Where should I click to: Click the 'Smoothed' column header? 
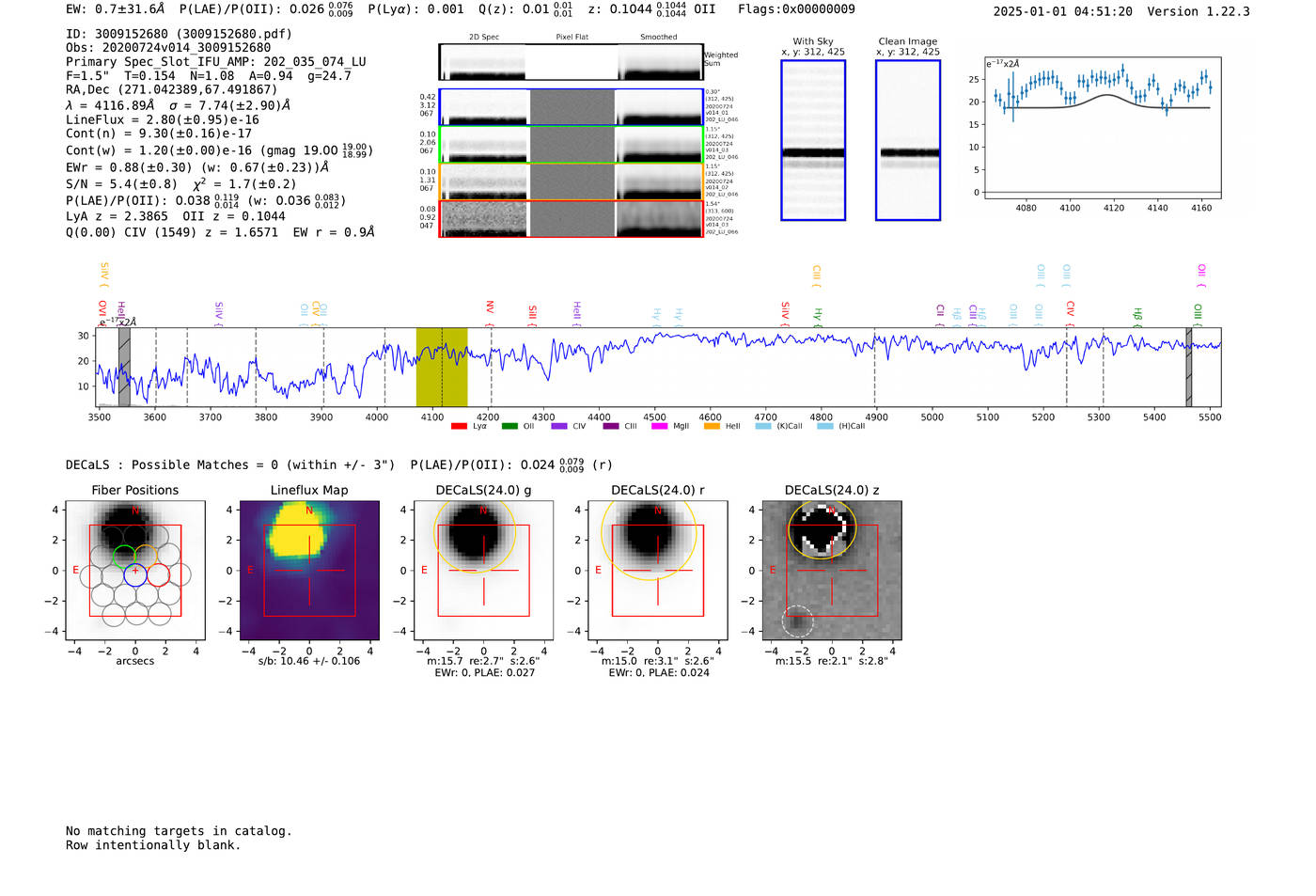(x=659, y=38)
